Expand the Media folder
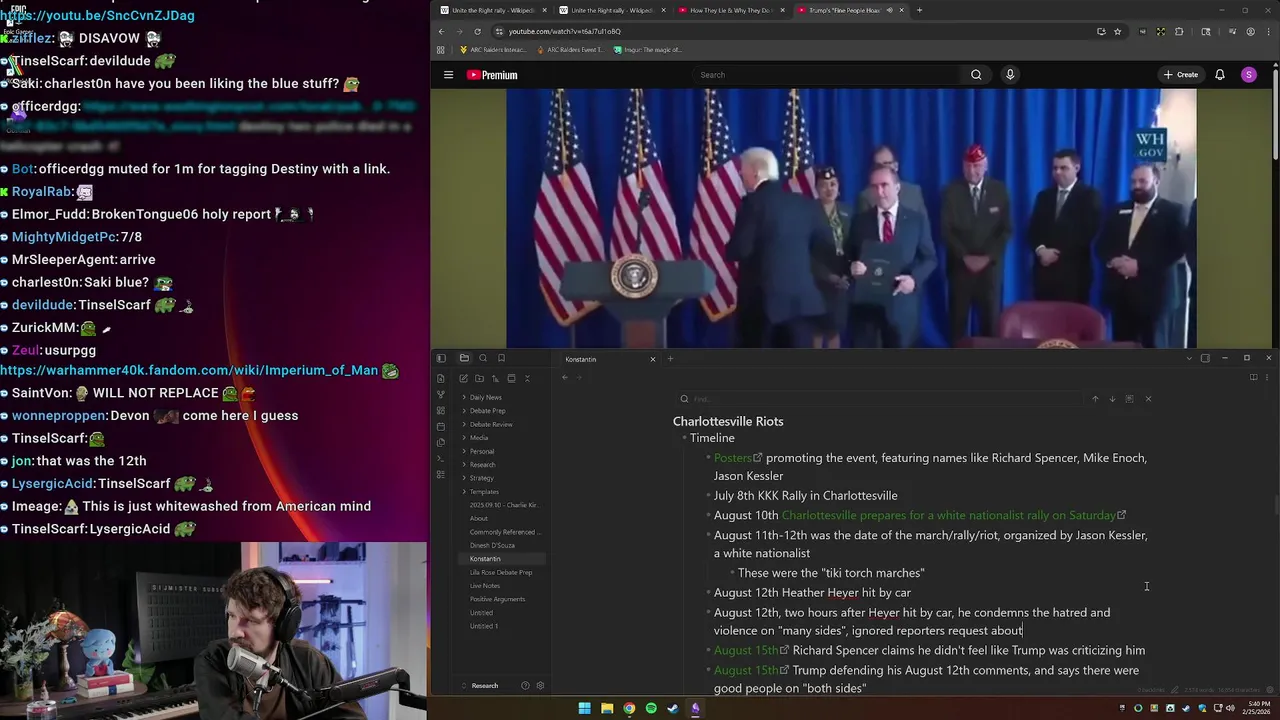The height and width of the screenshot is (720, 1280). (479, 438)
